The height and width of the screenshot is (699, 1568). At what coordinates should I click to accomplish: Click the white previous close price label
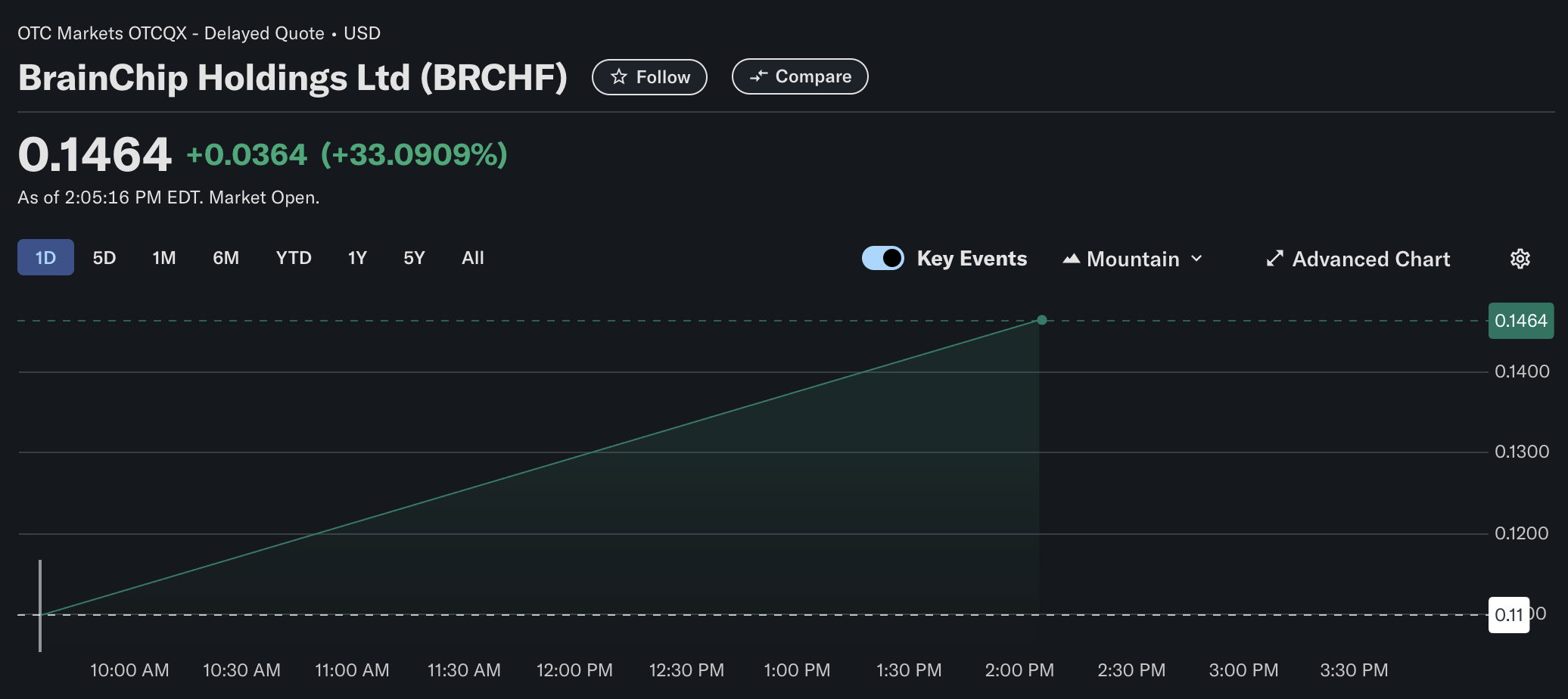[1508, 614]
